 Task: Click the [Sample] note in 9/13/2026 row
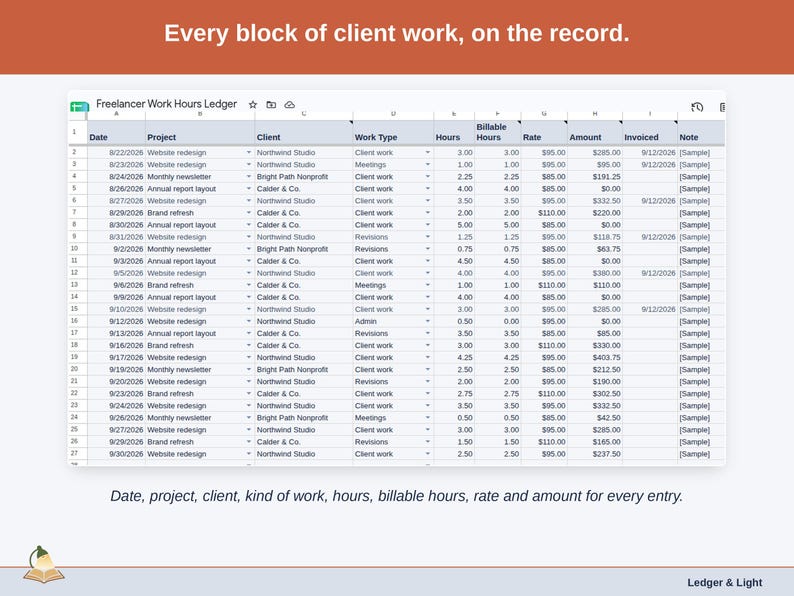tap(701, 334)
